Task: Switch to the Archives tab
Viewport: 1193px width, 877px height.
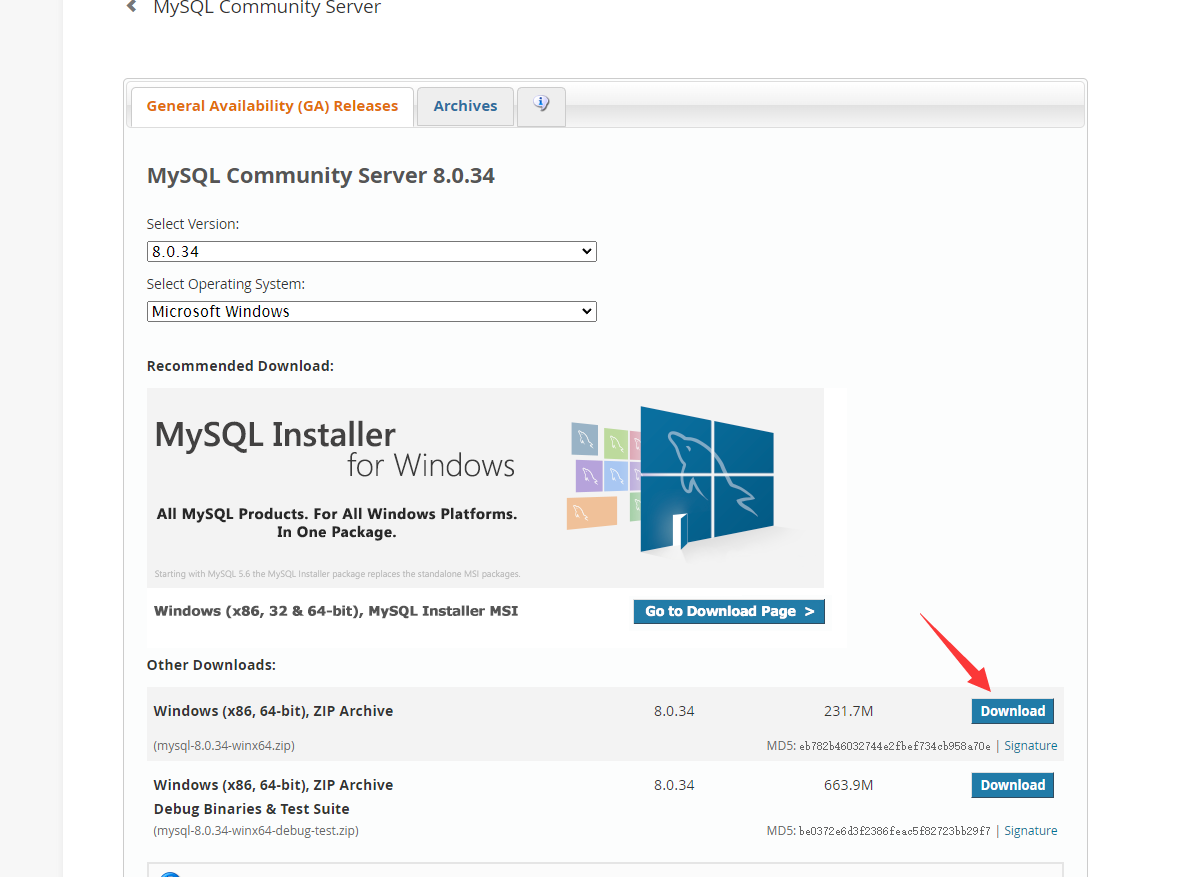Action: pyautogui.click(x=465, y=106)
